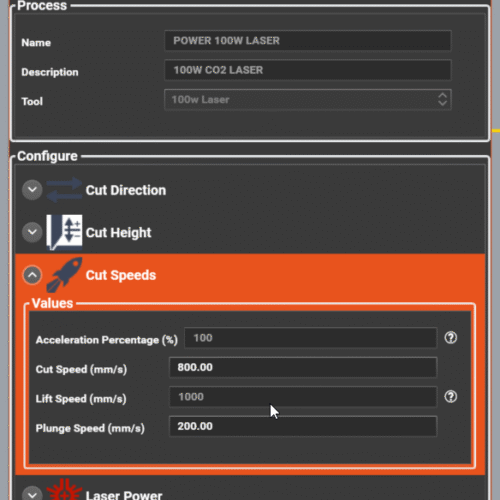500x500 pixels.
Task: Click the Cut Speeds rocket icon
Action: pyautogui.click(x=64, y=275)
